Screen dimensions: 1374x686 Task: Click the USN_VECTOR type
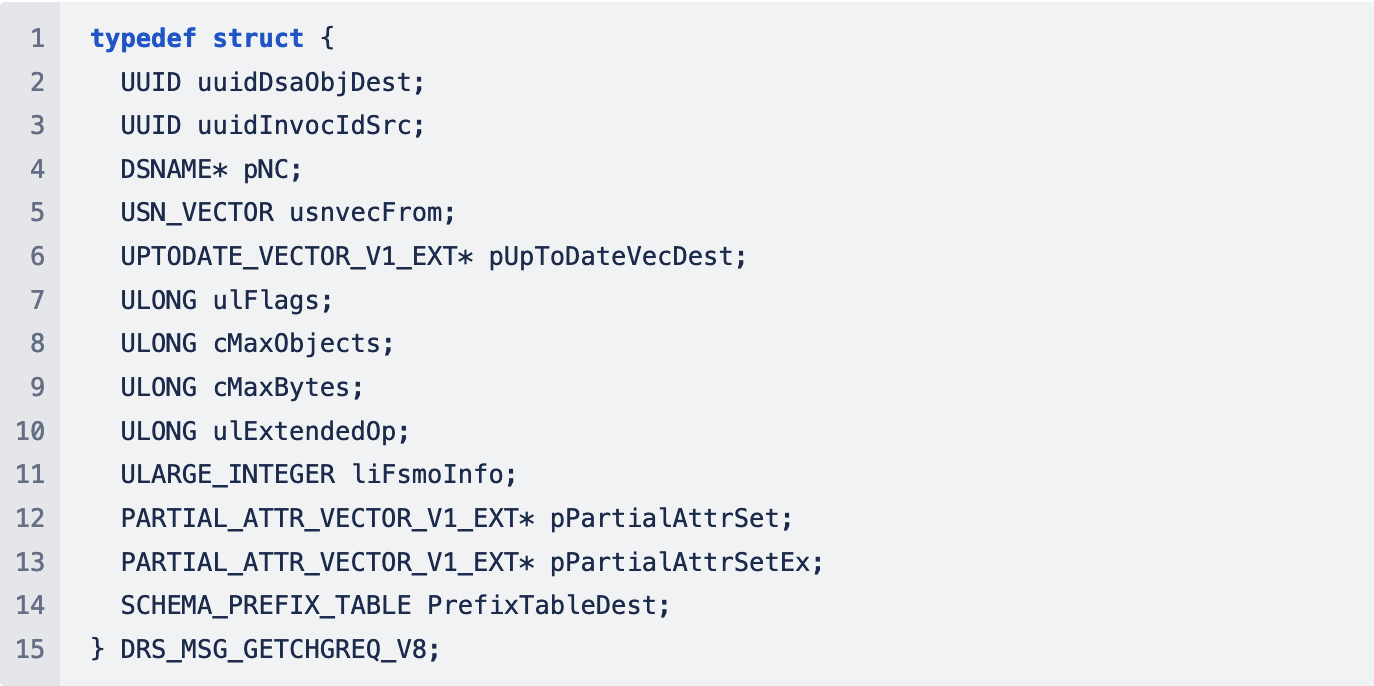(x=197, y=213)
